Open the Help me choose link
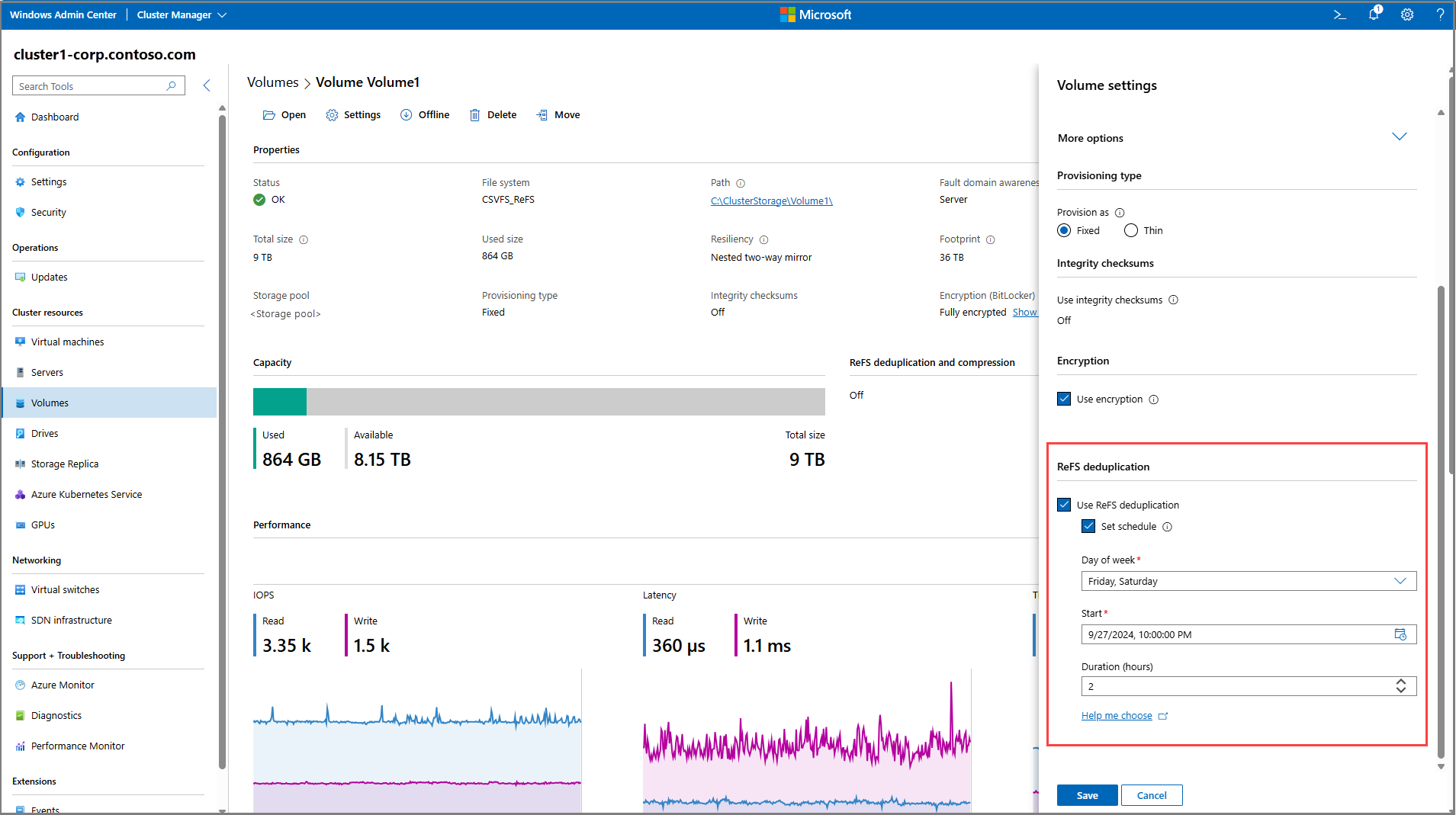 (x=1117, y=716)
